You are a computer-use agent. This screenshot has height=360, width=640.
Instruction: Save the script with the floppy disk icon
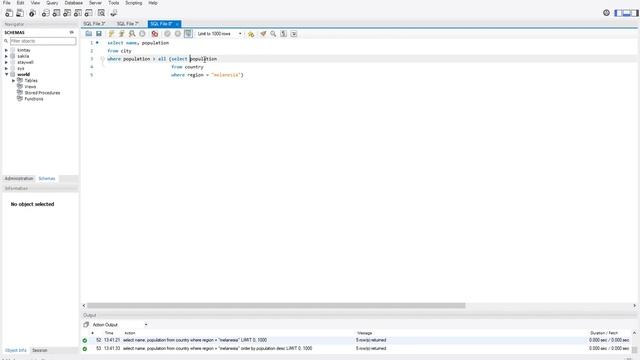(99, 34)
